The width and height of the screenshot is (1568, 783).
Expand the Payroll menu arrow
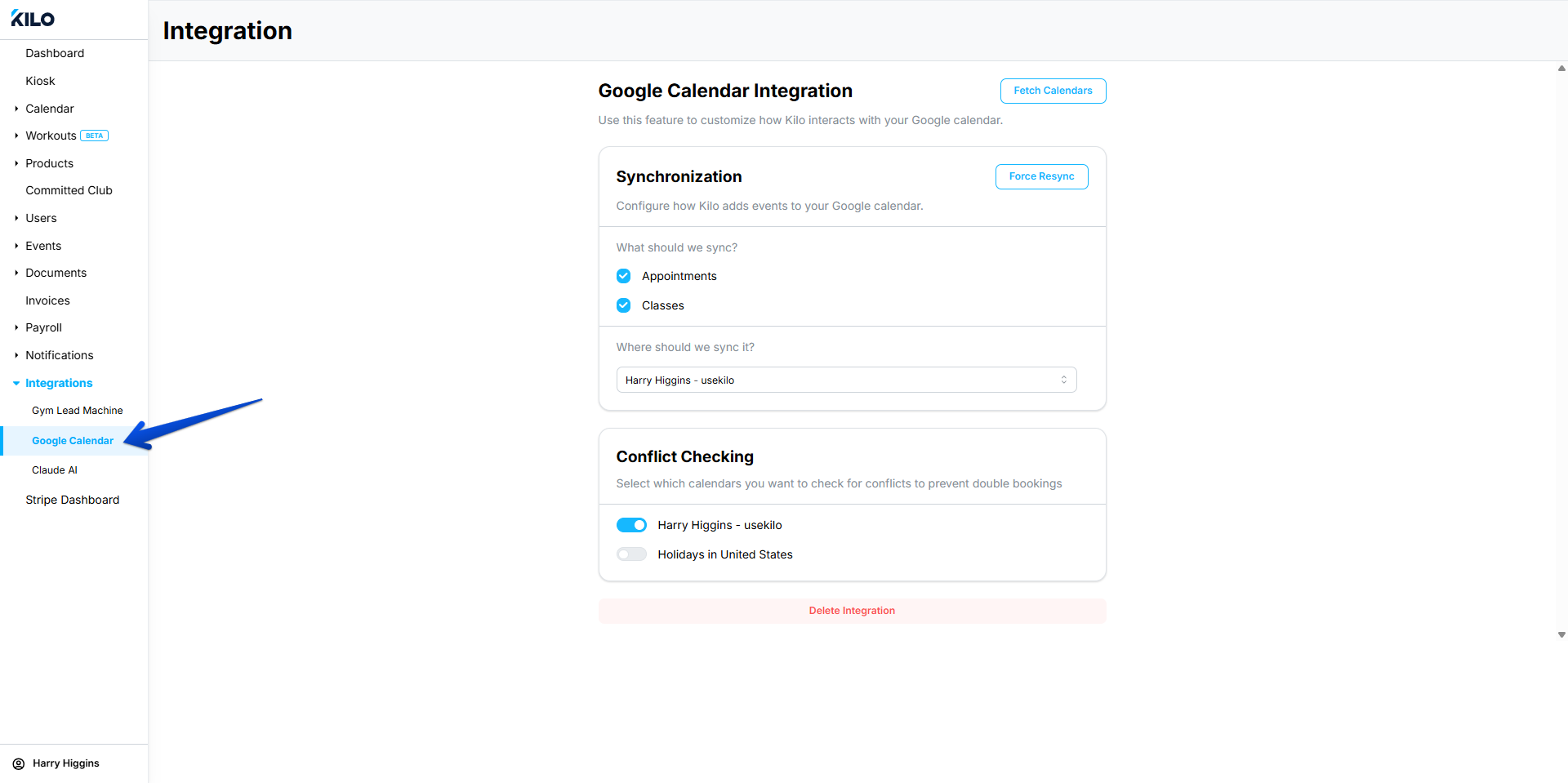click(x=16, y=327)
